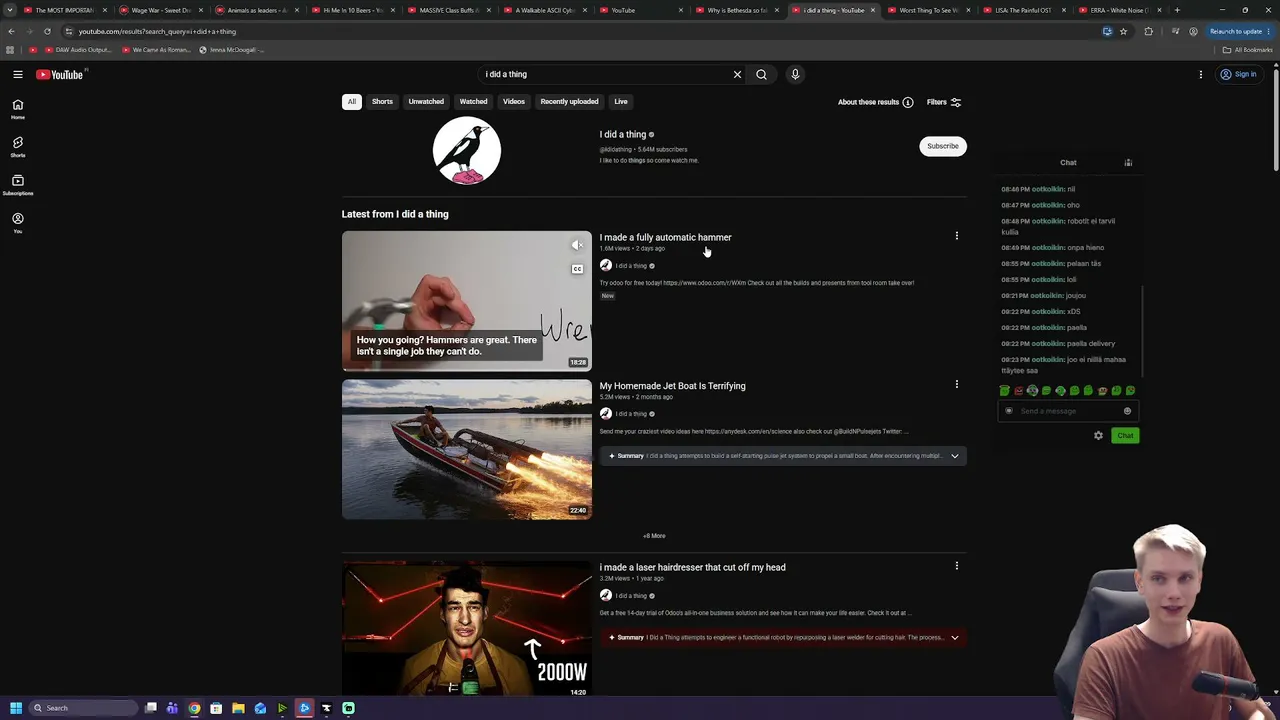1280x720 pixels.
Task: Play the Jet Boat video thumbnail
Action: point(467,450)
